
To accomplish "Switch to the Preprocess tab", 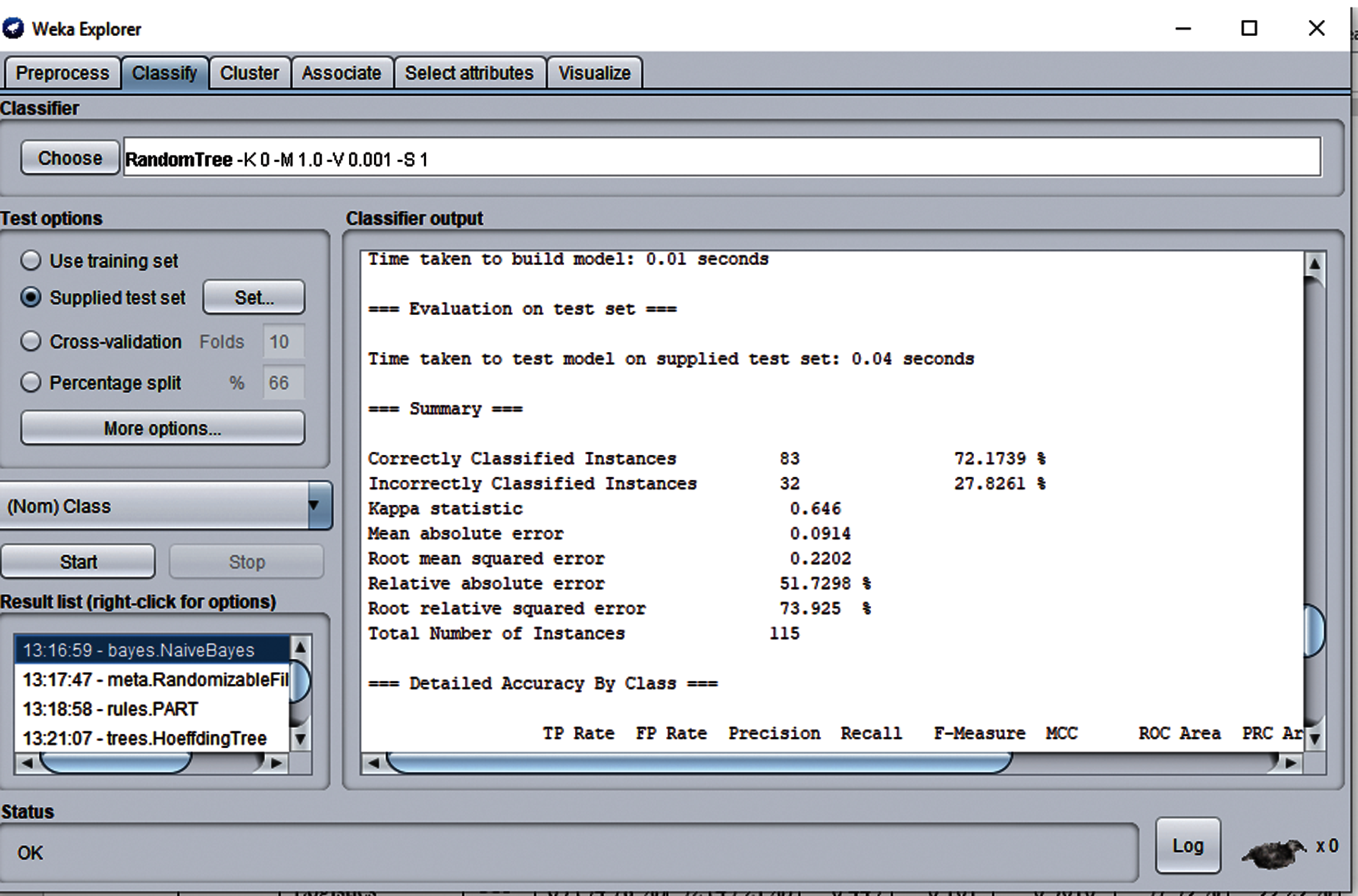I will (62, 73).
